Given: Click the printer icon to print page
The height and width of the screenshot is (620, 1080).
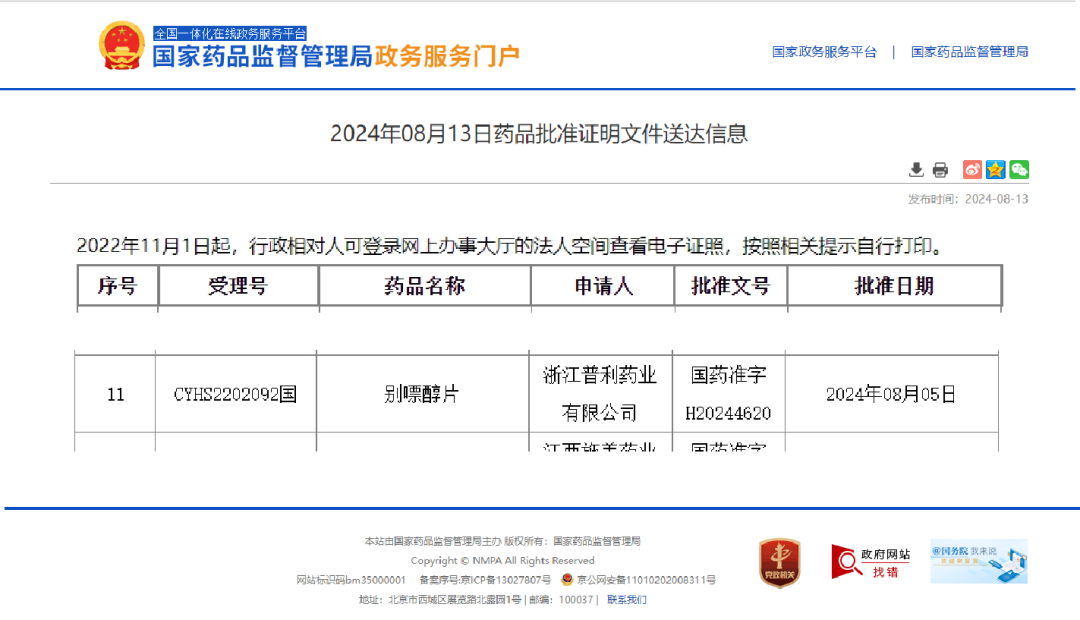Looking at the screenshot, I should click(x=940, y=170).
